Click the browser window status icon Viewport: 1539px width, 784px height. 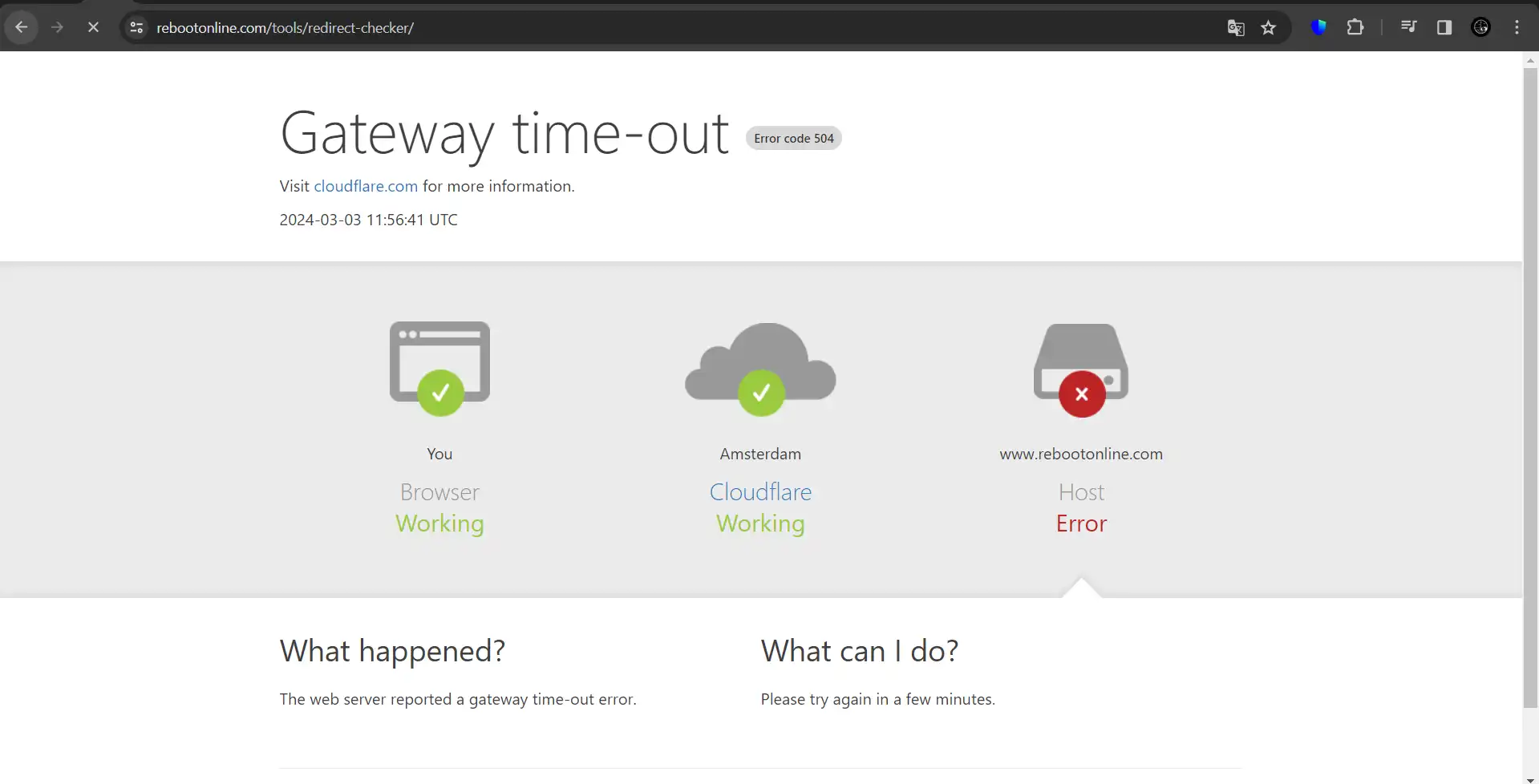(x=439, y=369)
